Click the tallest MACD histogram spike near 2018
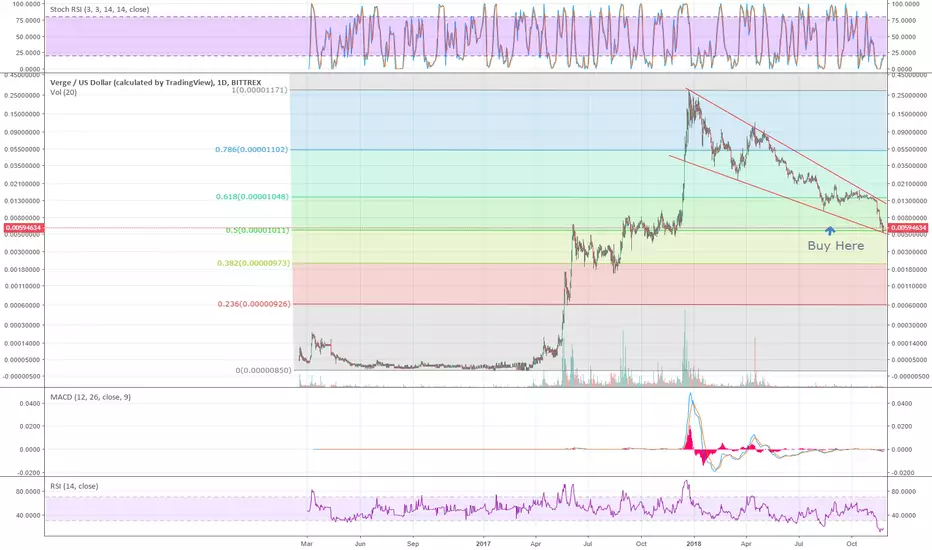The width and height of the screenshot is (932, 550). click(x=690, y=438)
